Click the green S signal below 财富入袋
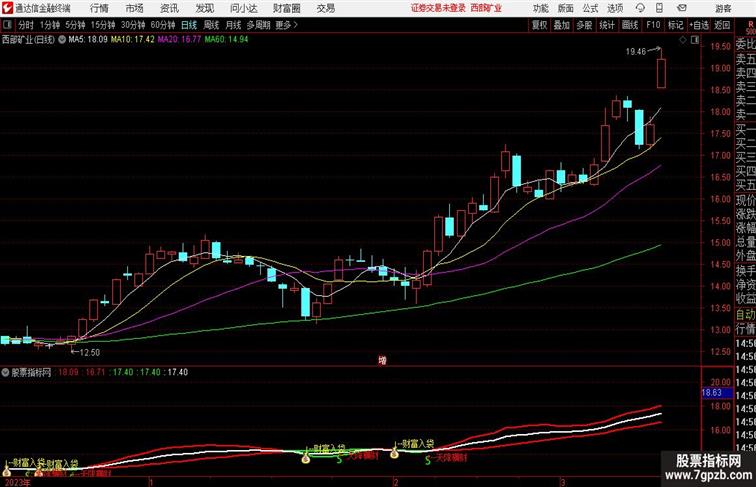Screen dimensions: 756x487 (339, 459)
